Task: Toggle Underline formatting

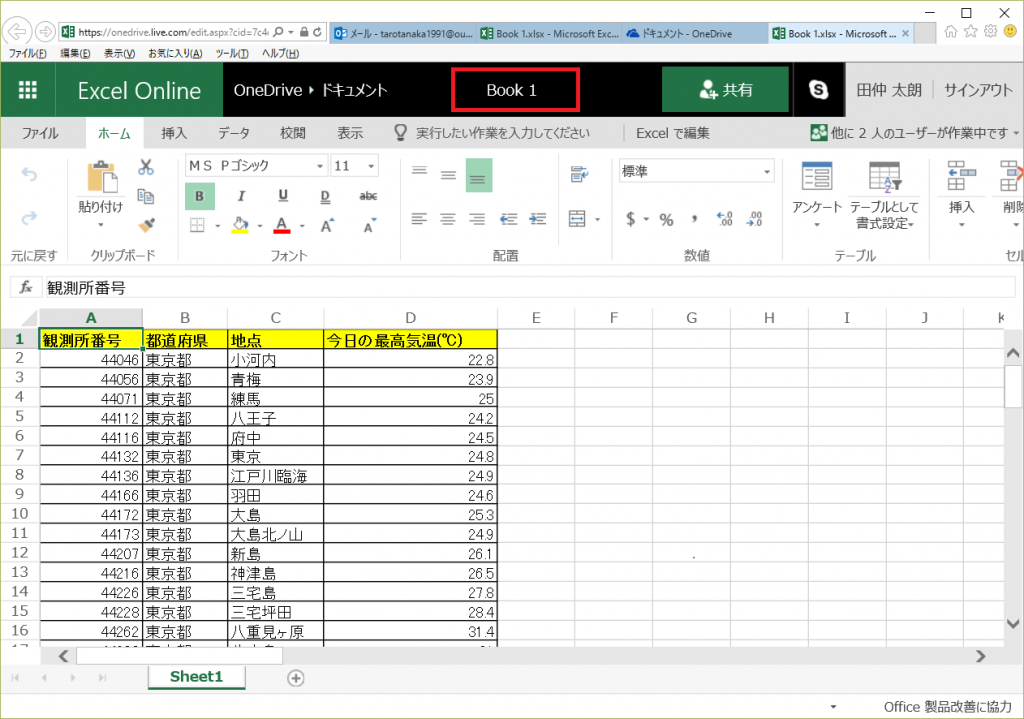Action: 283,196
